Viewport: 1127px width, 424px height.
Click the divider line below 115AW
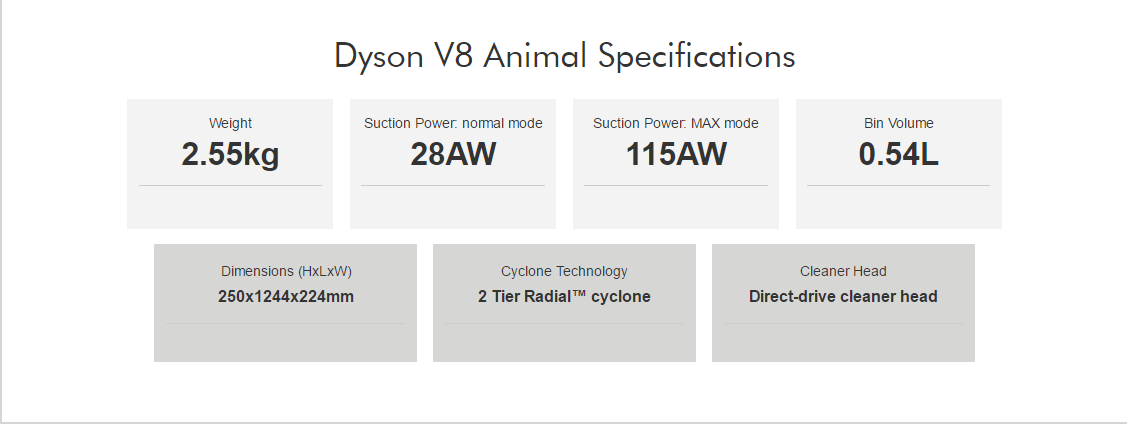tap(676, 185)
